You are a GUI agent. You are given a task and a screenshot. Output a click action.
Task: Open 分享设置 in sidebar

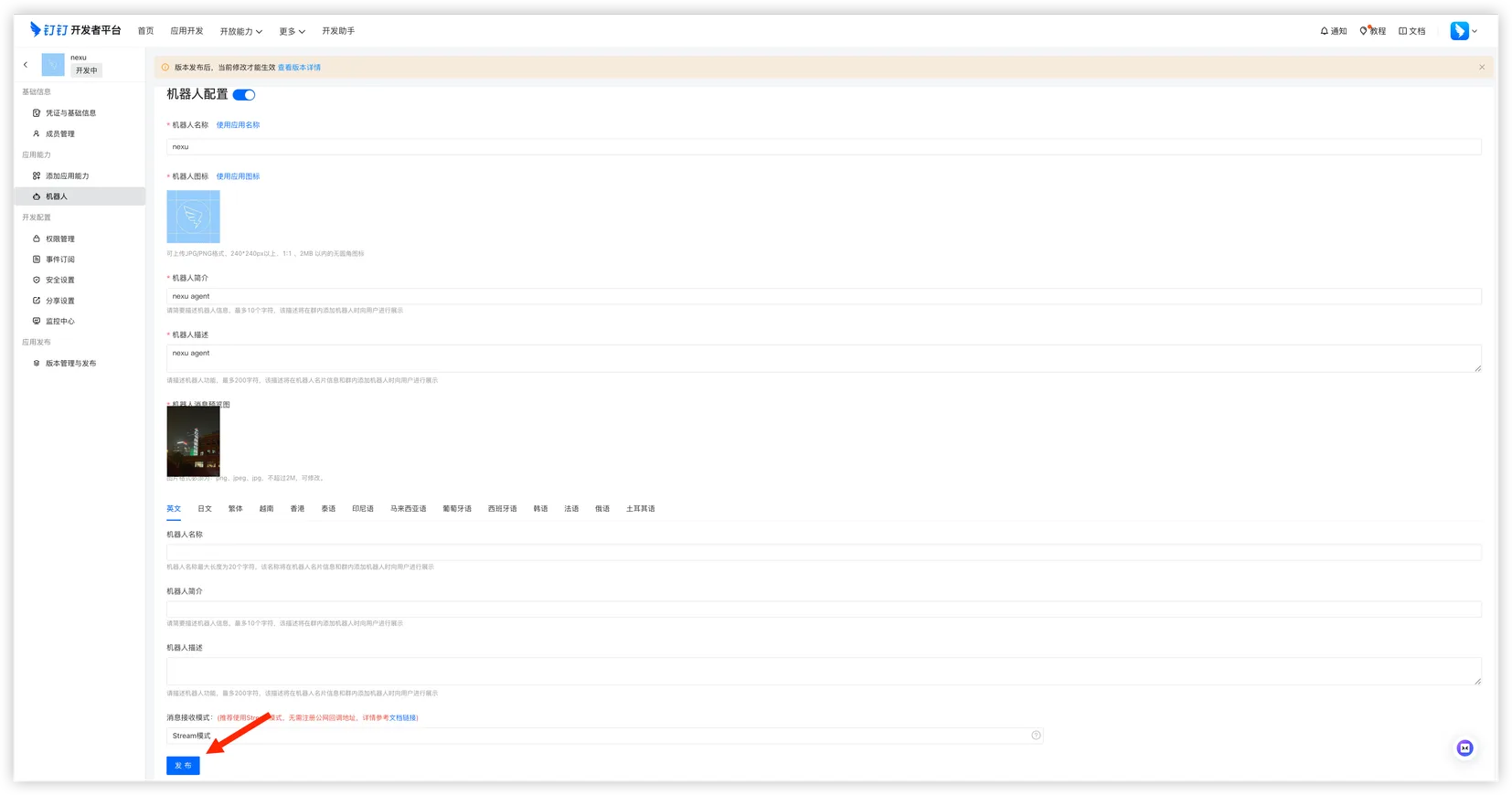coord(60,301)
